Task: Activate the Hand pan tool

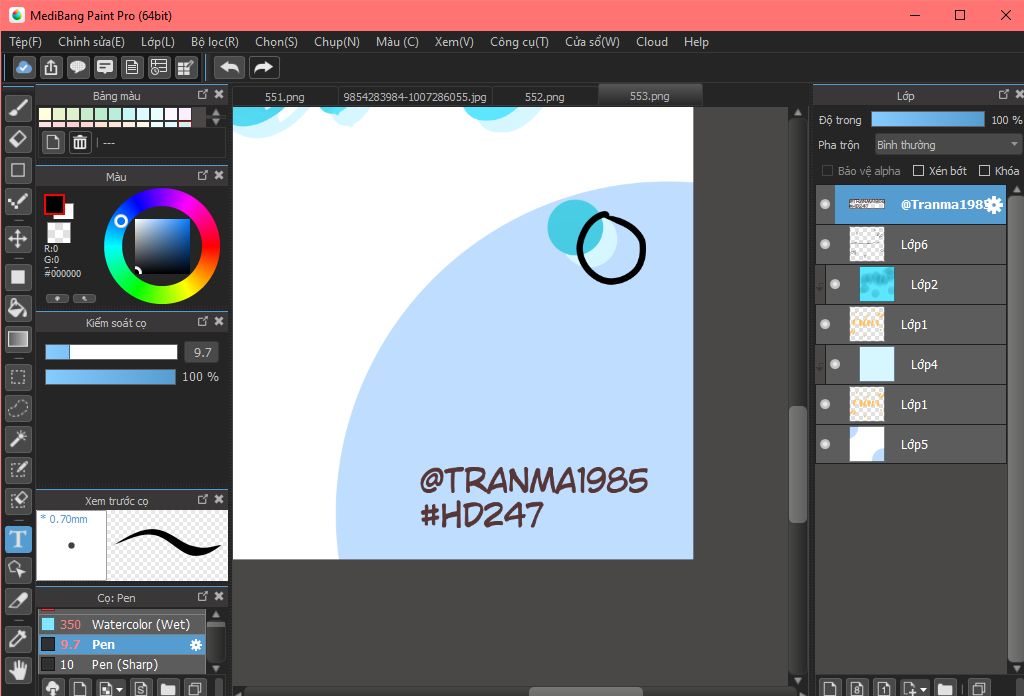Action: click(x=18, y=670)
